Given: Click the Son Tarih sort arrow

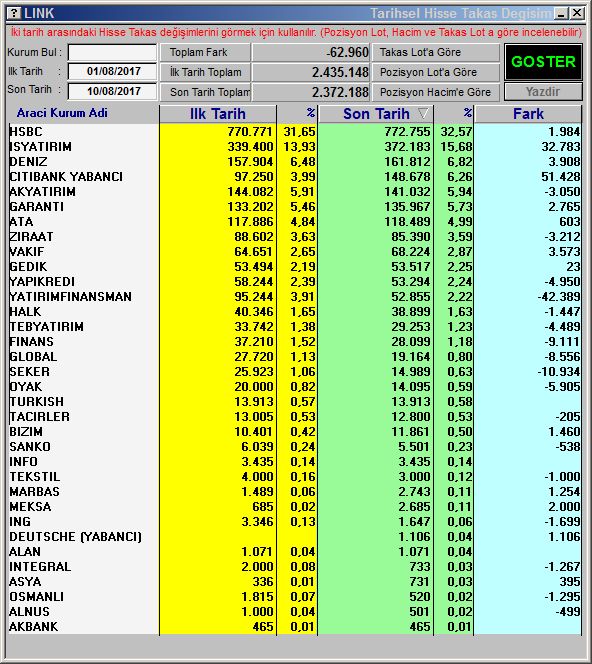Looking at the screenshot, I should [x=423, y=113].
